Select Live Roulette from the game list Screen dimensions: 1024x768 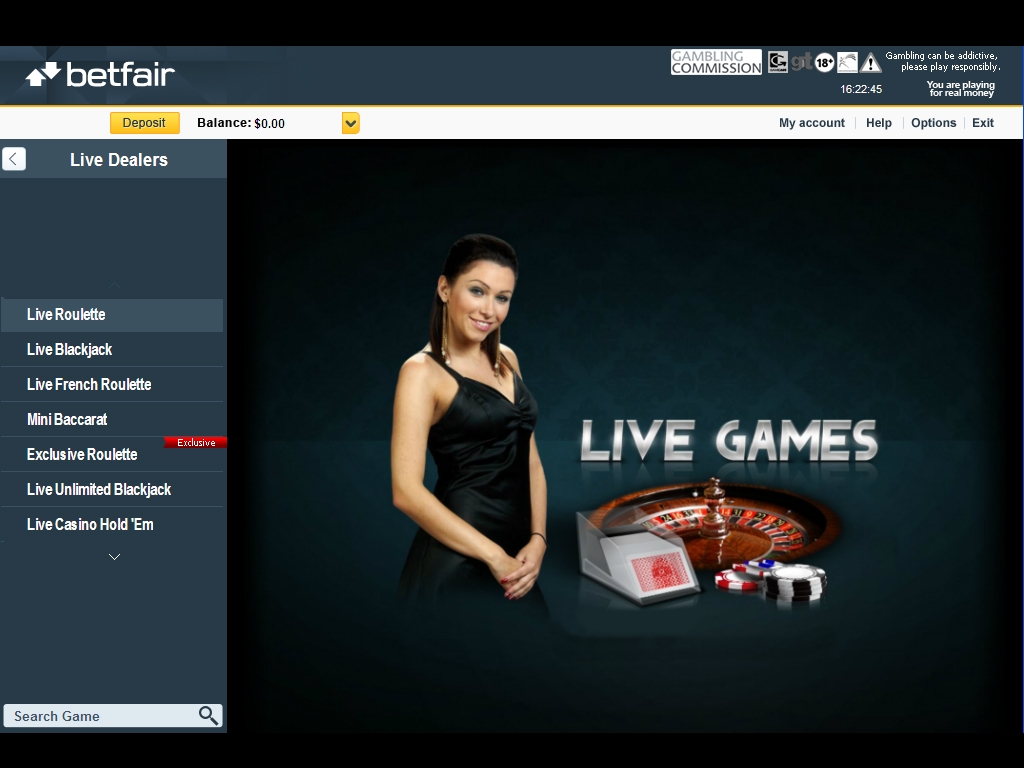tap(66, 314)
